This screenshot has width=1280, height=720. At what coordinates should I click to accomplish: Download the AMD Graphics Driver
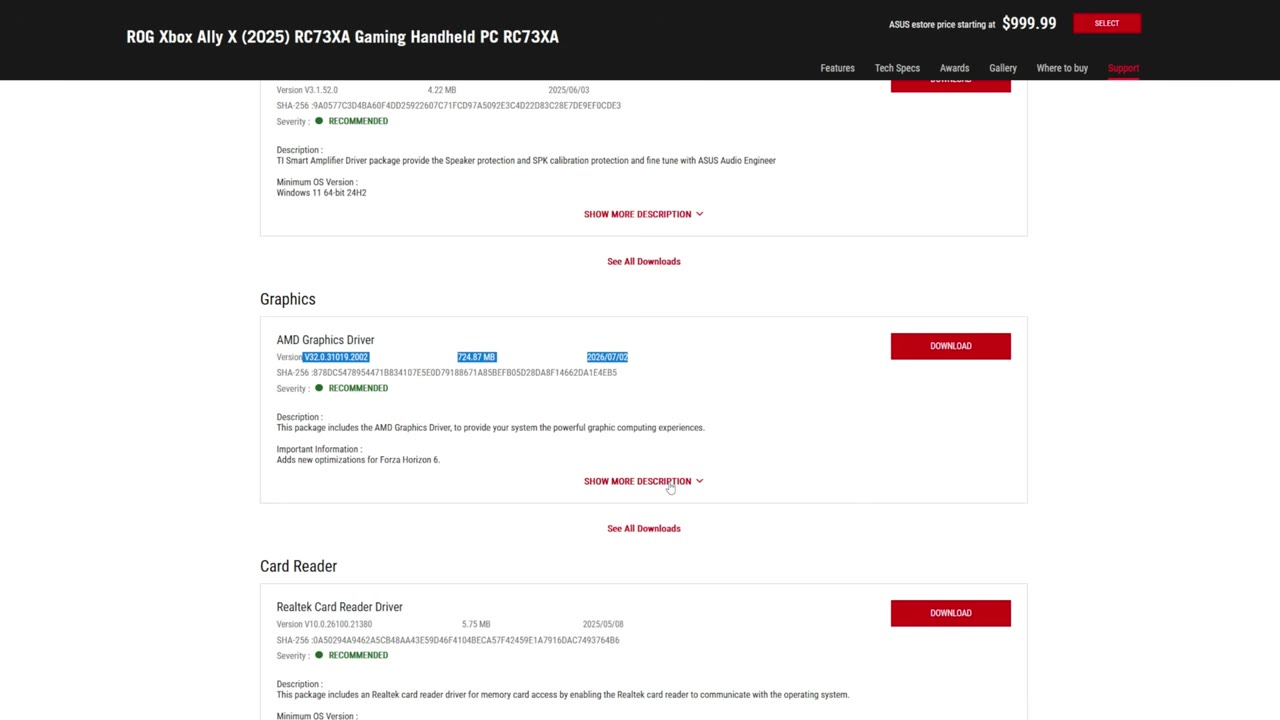coord(951,346)
